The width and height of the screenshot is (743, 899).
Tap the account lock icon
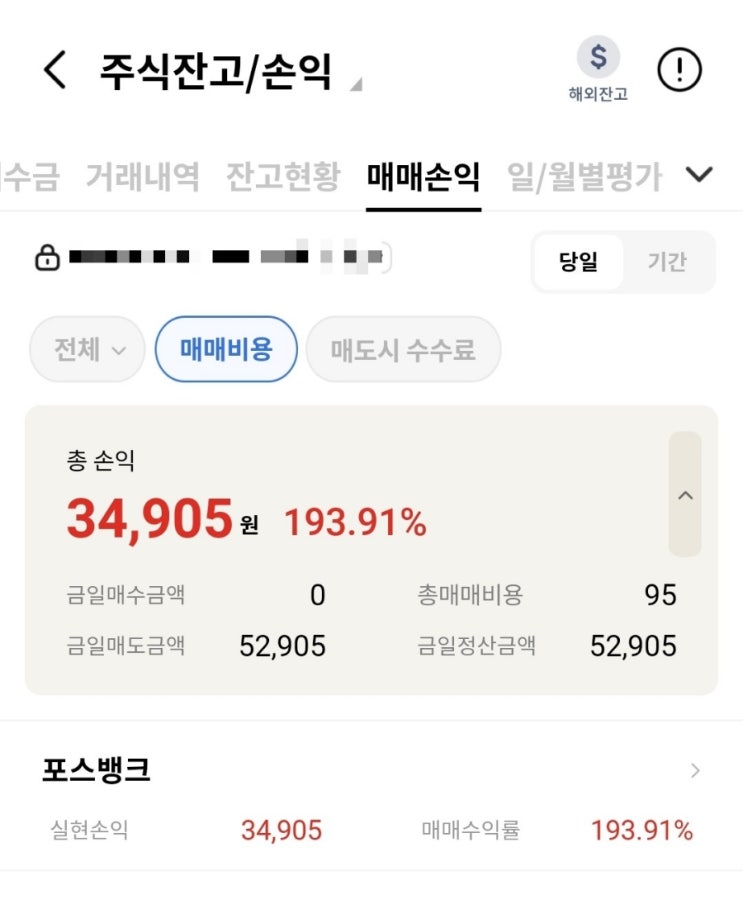click(x=47, y=257)
